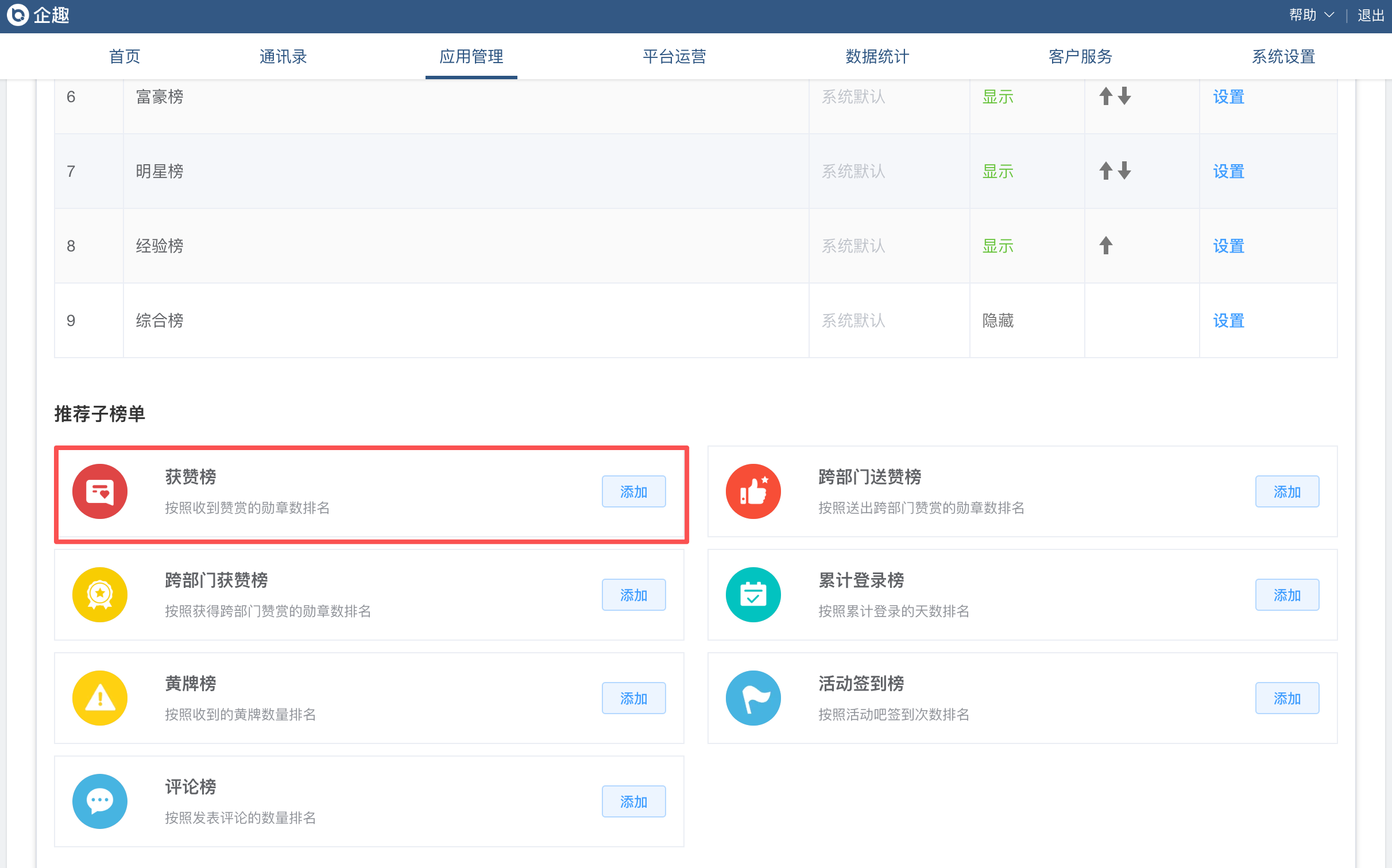Add the 跨部门送赞榜 sub-list
The image size is (1392, 868).
pos(1287,491)
